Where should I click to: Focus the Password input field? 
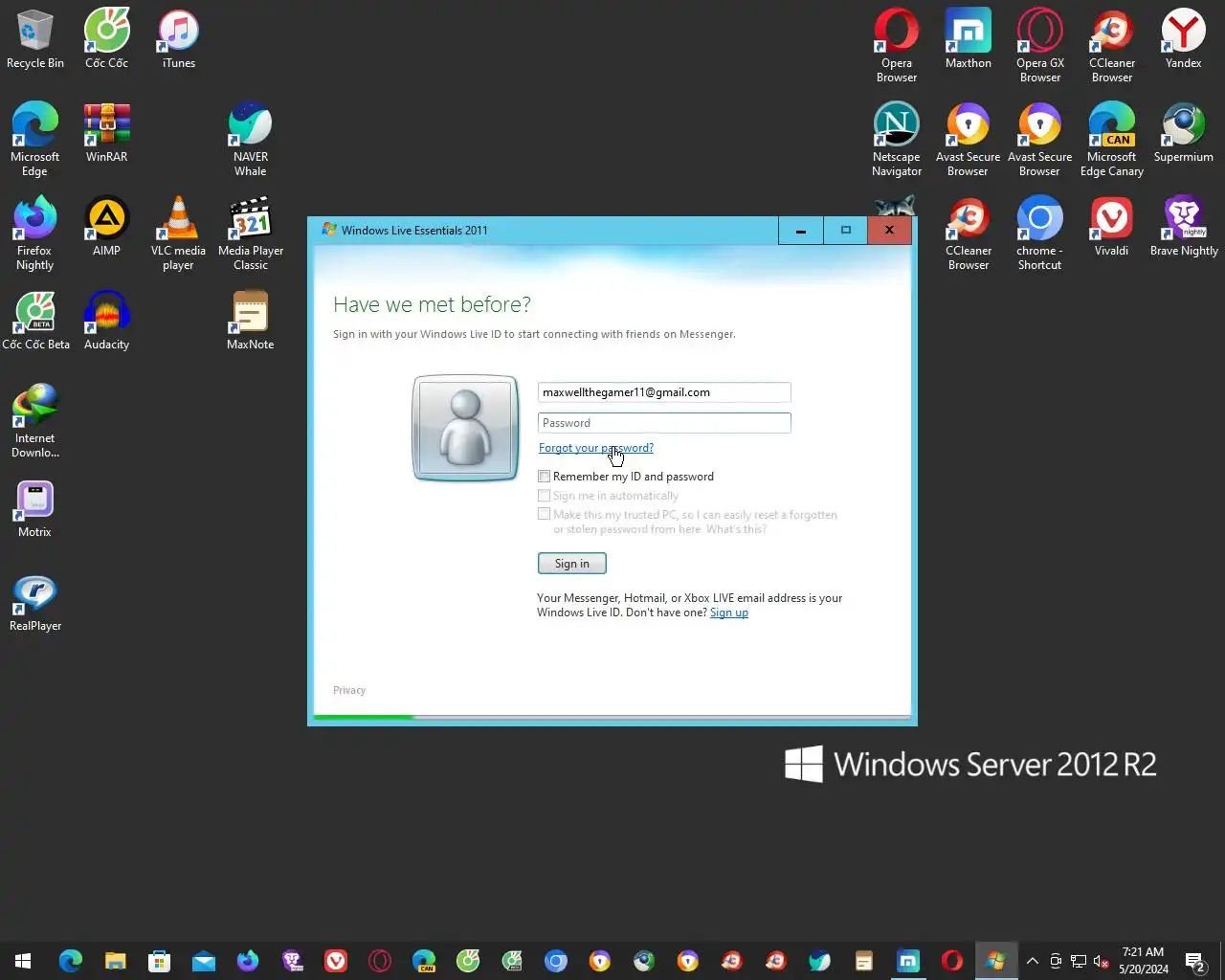click(664, 423)
